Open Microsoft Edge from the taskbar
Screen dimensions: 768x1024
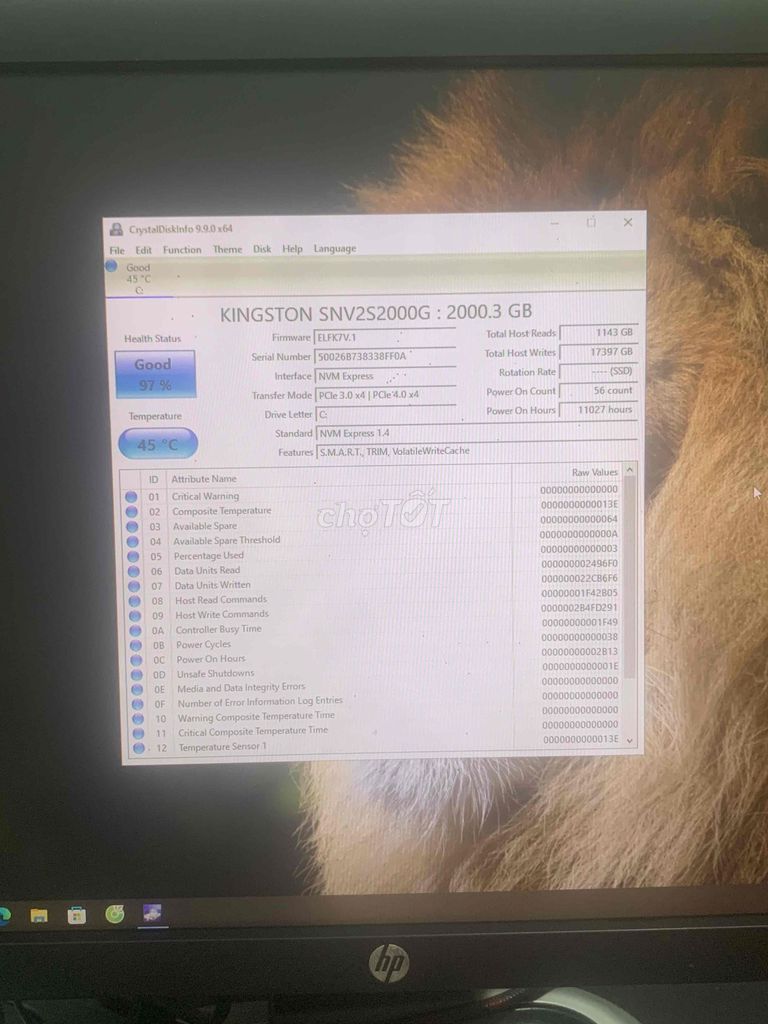tap(4, 916)
